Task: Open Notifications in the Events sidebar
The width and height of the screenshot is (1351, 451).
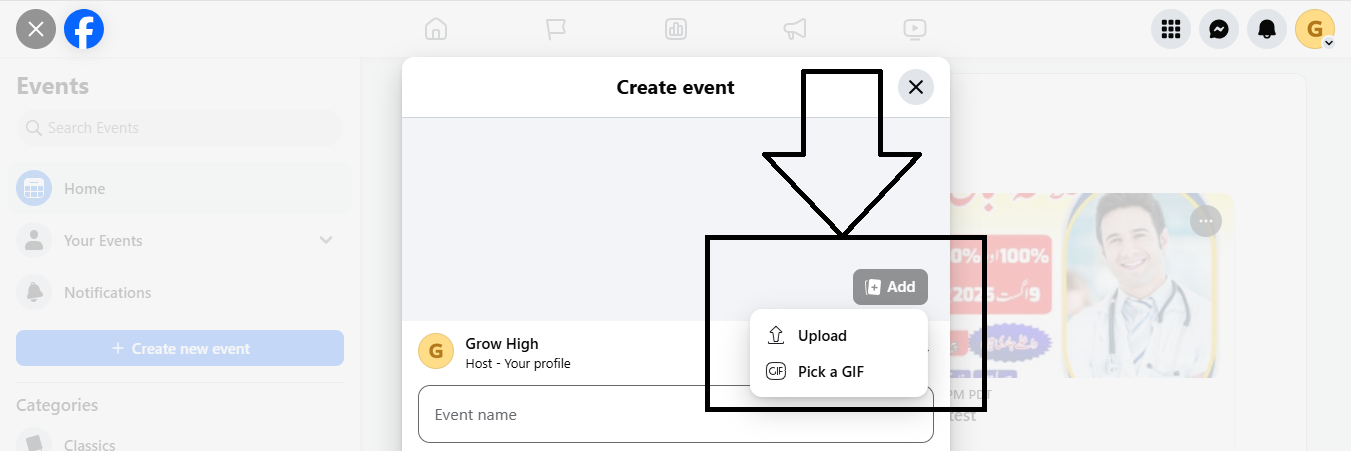Action: (107, 293)
